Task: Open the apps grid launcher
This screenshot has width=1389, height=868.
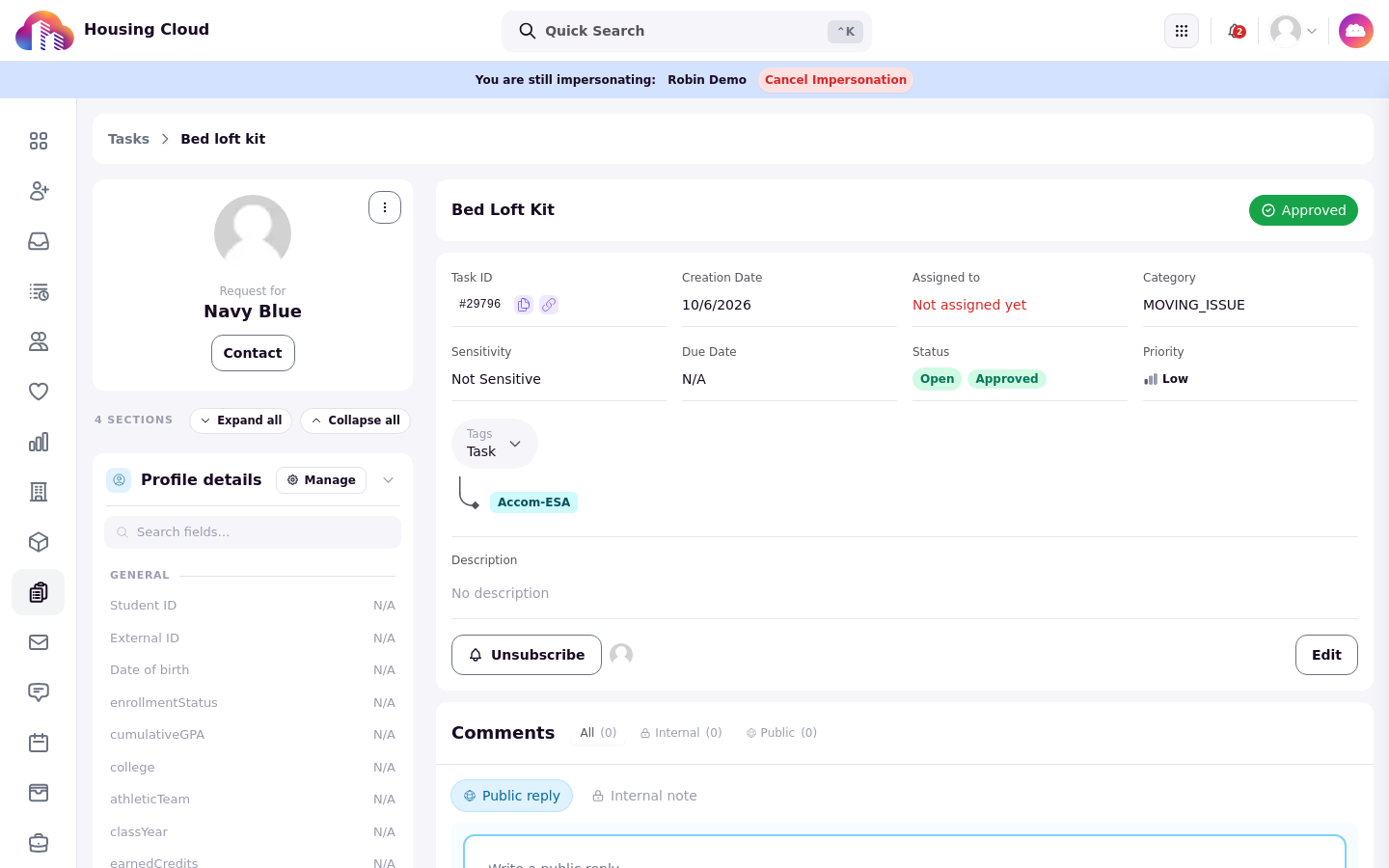Action: 1182,31
